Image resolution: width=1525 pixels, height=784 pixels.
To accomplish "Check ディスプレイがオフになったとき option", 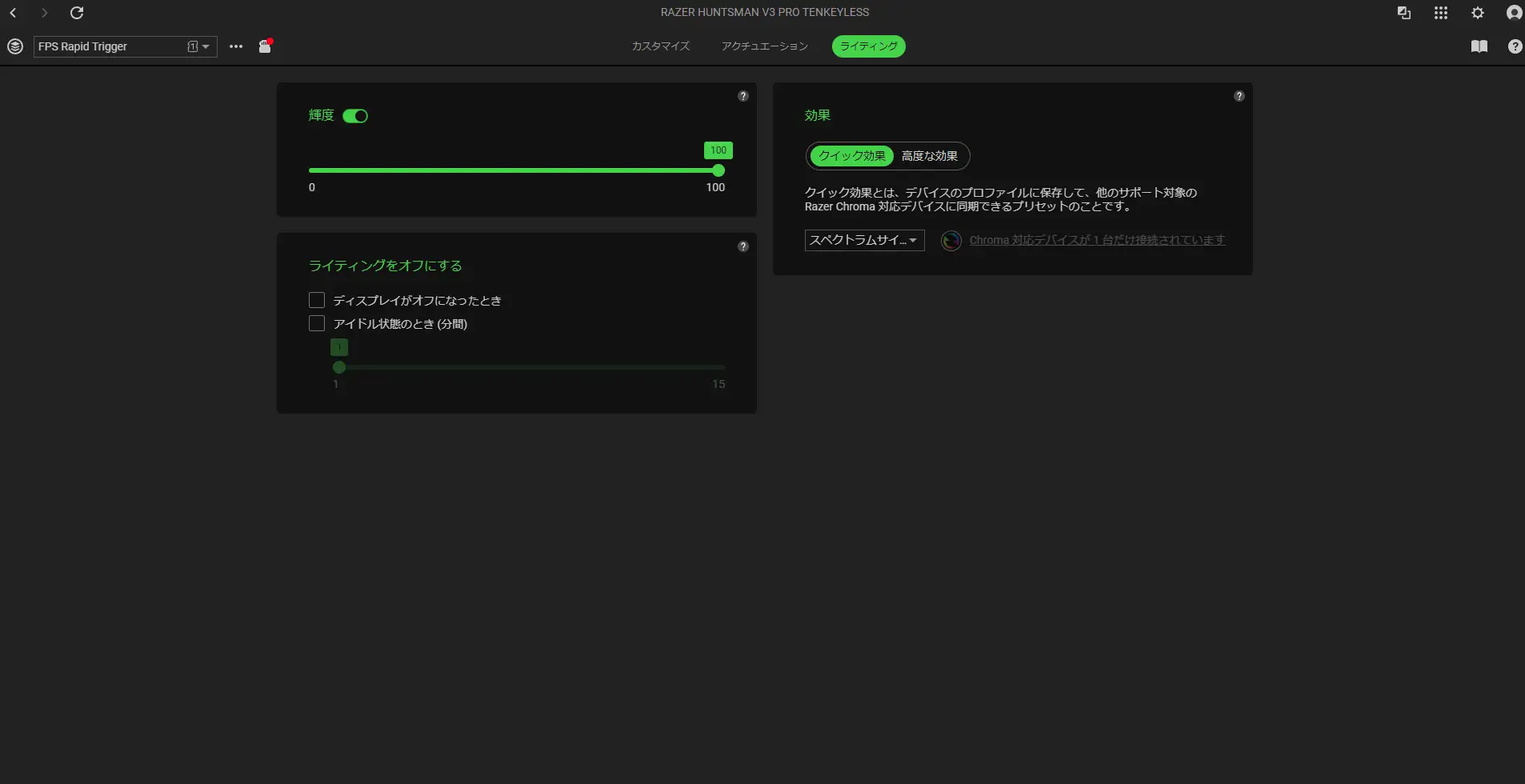I will click(x=317, y=300).
